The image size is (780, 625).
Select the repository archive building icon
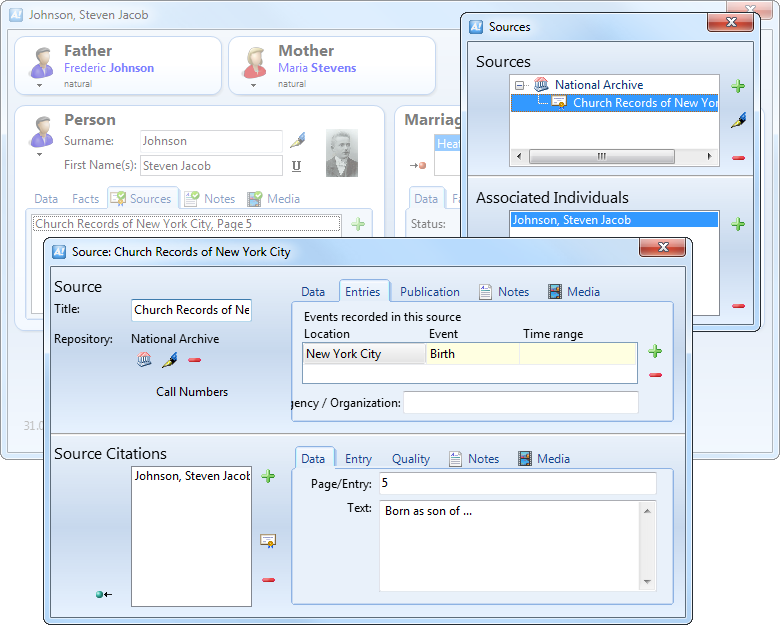click(x=145, y=360)
